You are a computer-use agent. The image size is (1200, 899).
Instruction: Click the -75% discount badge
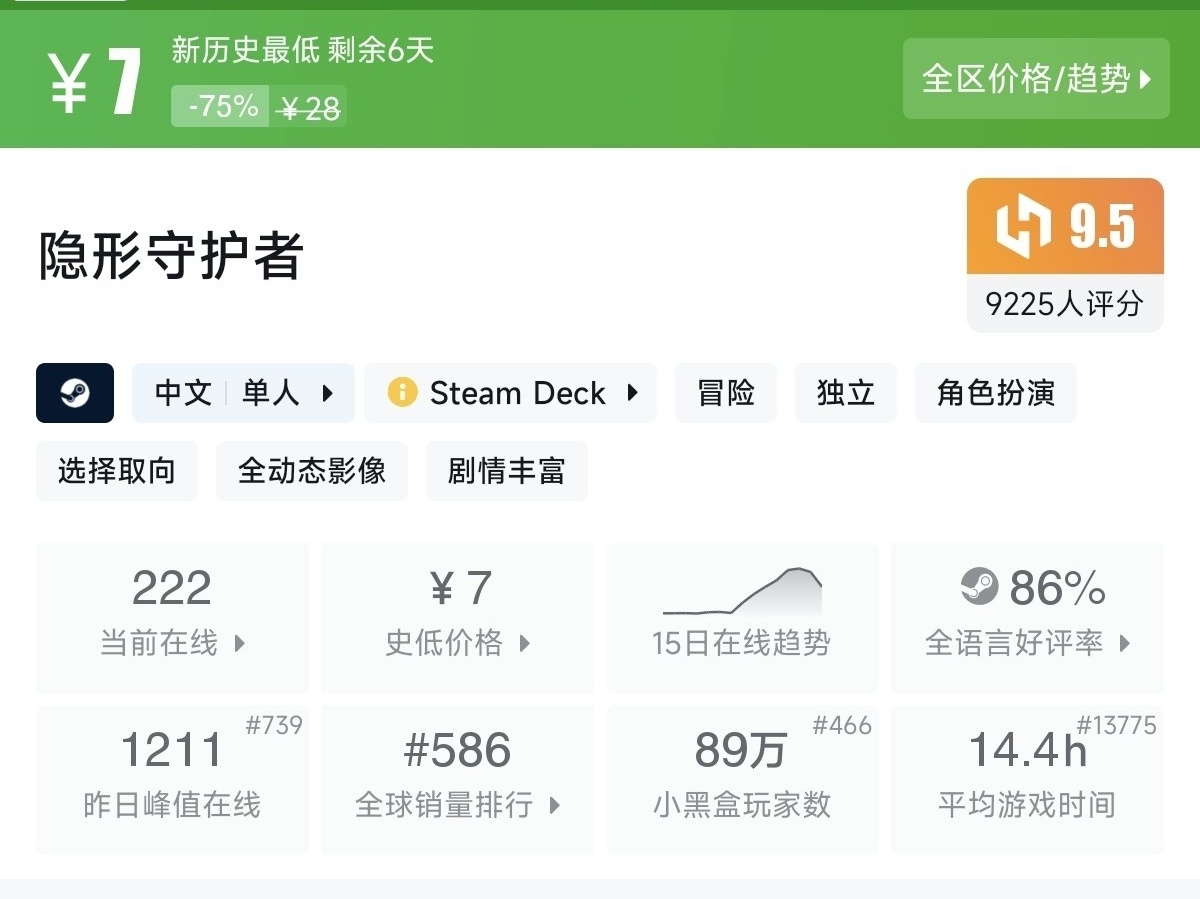220,106
